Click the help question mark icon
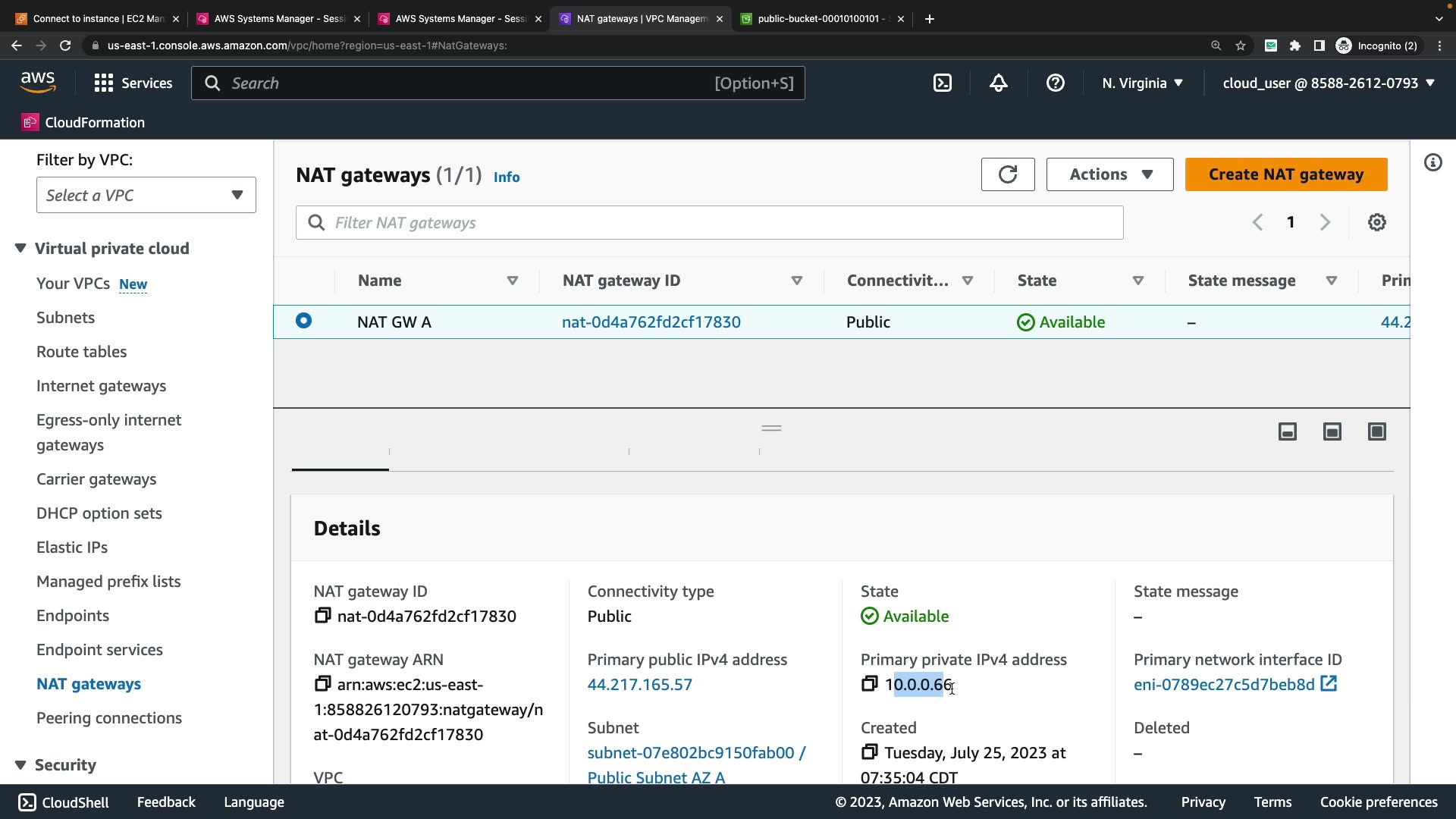Viewport: 1456px width, 819px height. (x=1055, y=83)
